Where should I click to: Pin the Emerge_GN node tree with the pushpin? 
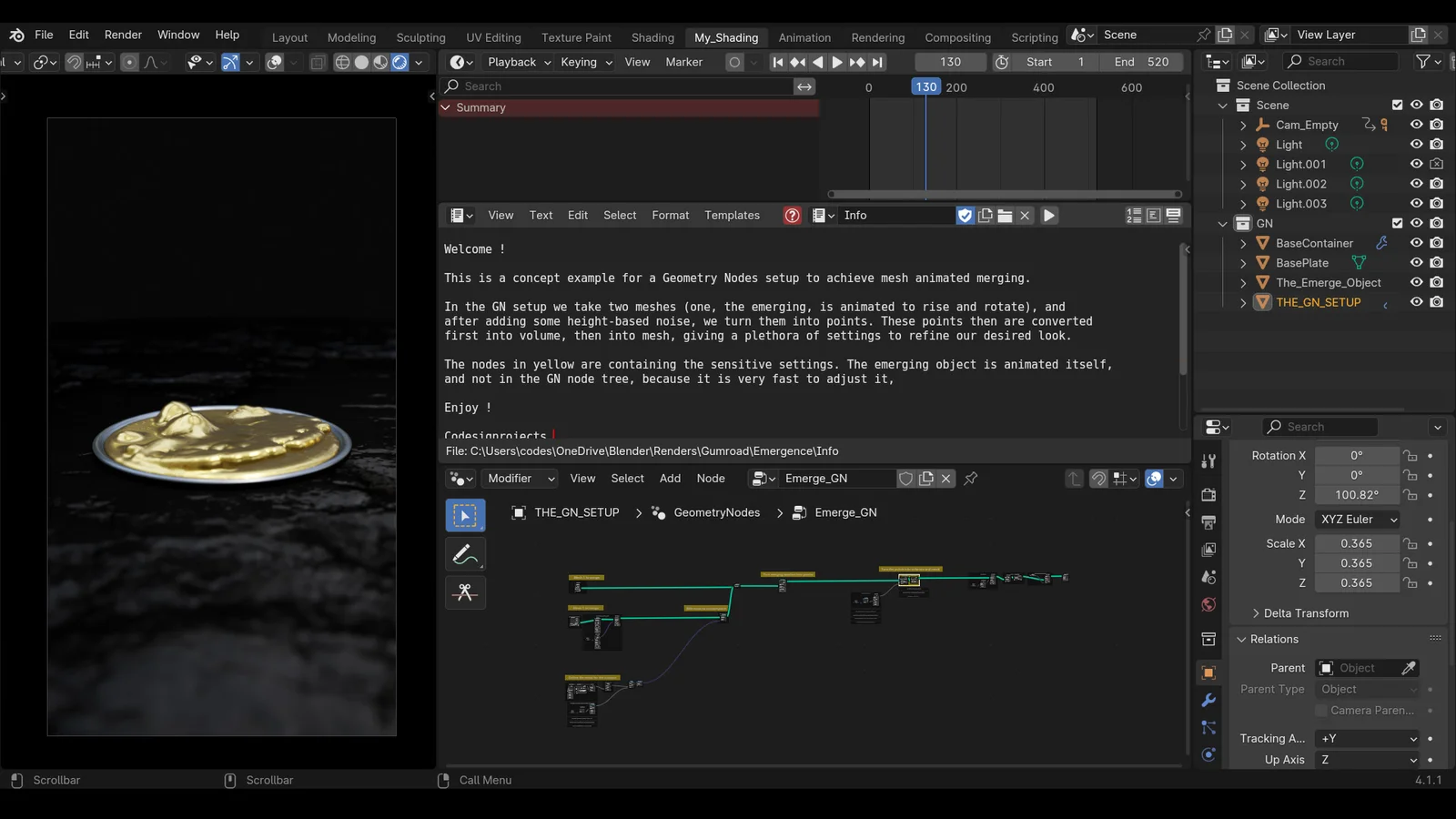[970, 478]
